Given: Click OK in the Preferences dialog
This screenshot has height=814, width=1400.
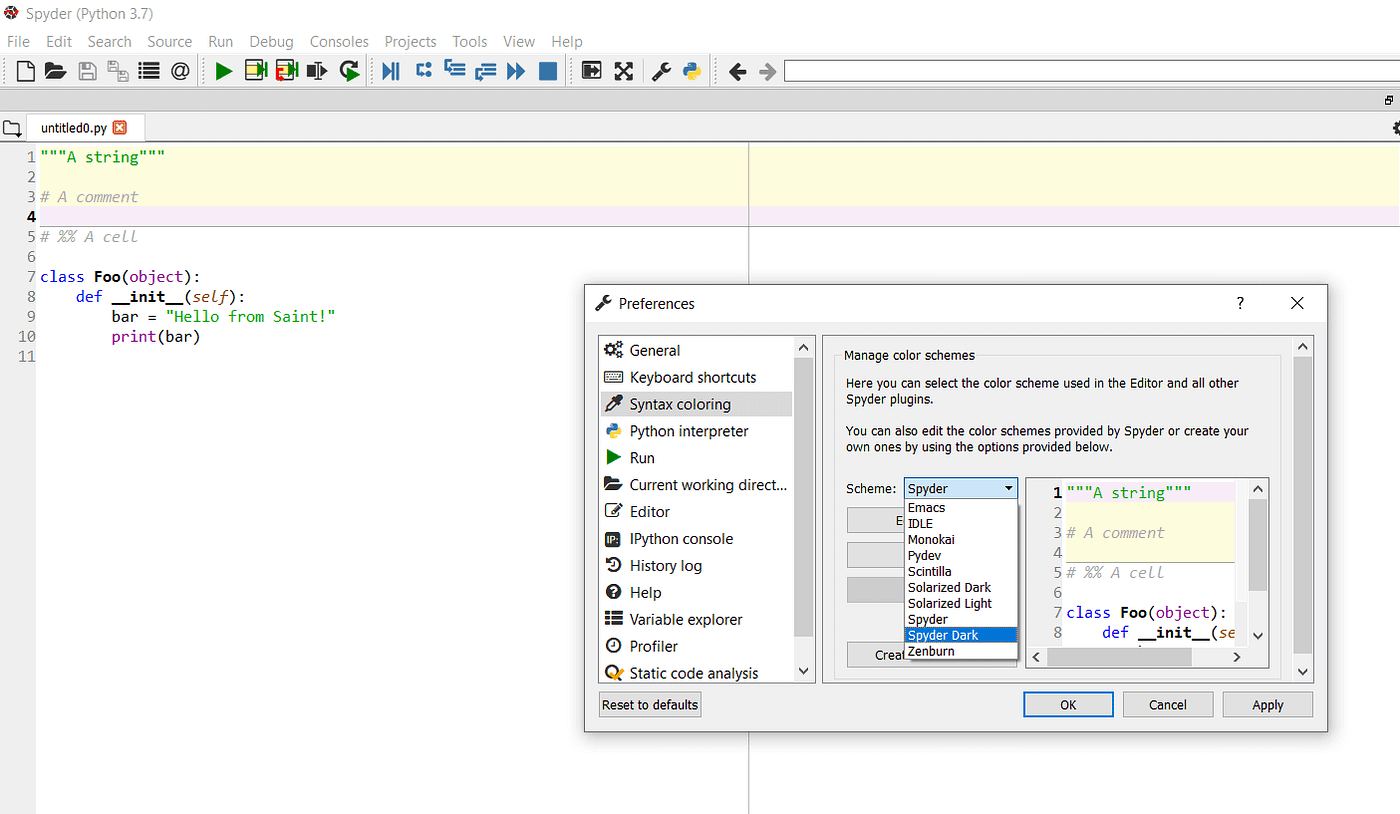Looking at the screenshot, I should pyautogui.click(x=1068, y=705).
